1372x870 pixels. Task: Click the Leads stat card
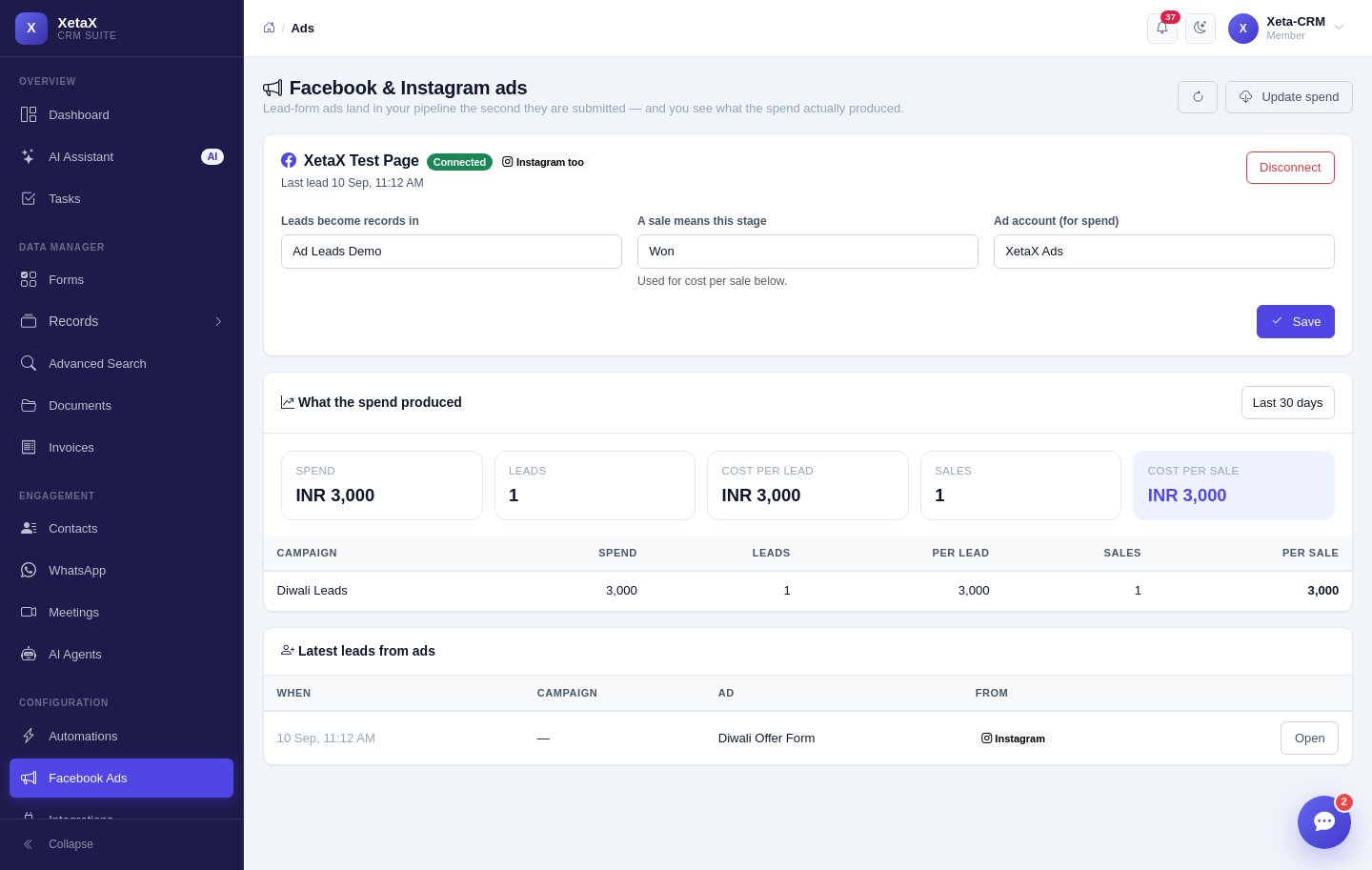[595, 486]
